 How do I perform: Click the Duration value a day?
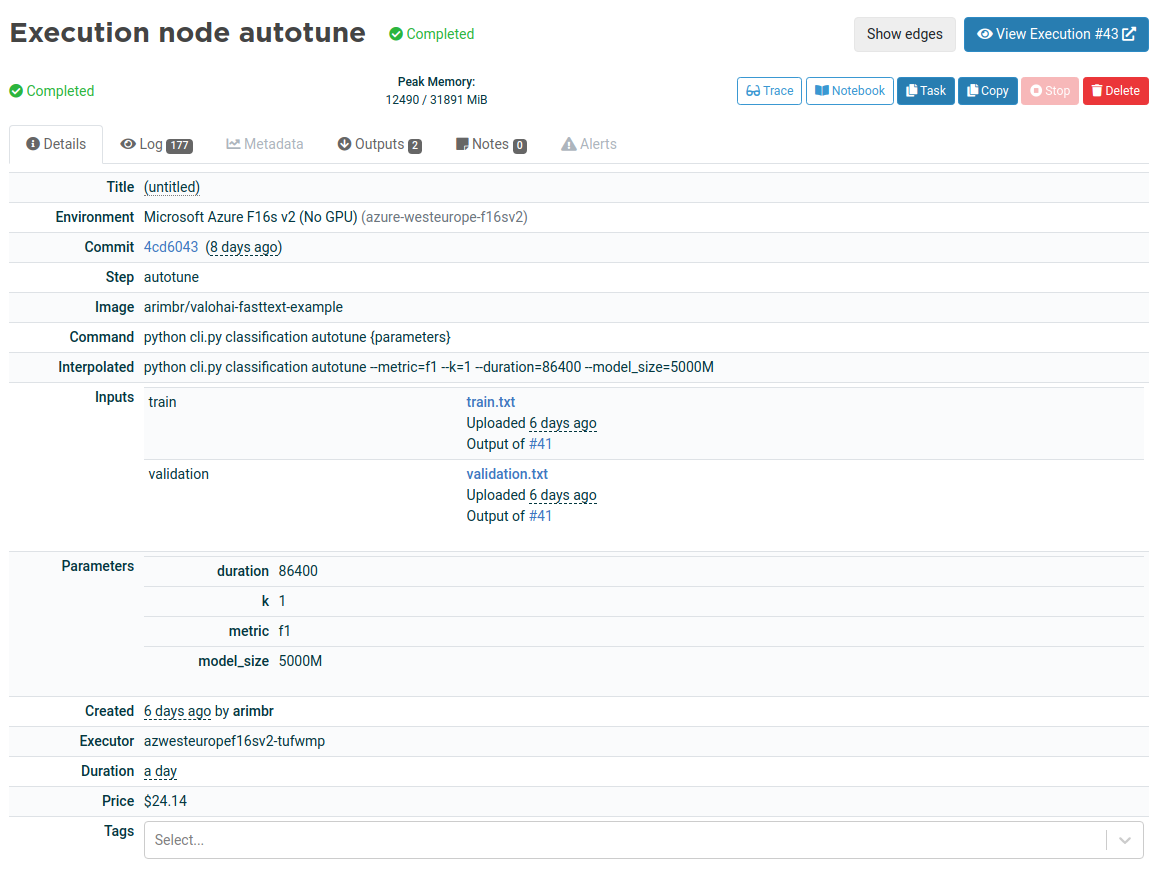coord(160,771)
